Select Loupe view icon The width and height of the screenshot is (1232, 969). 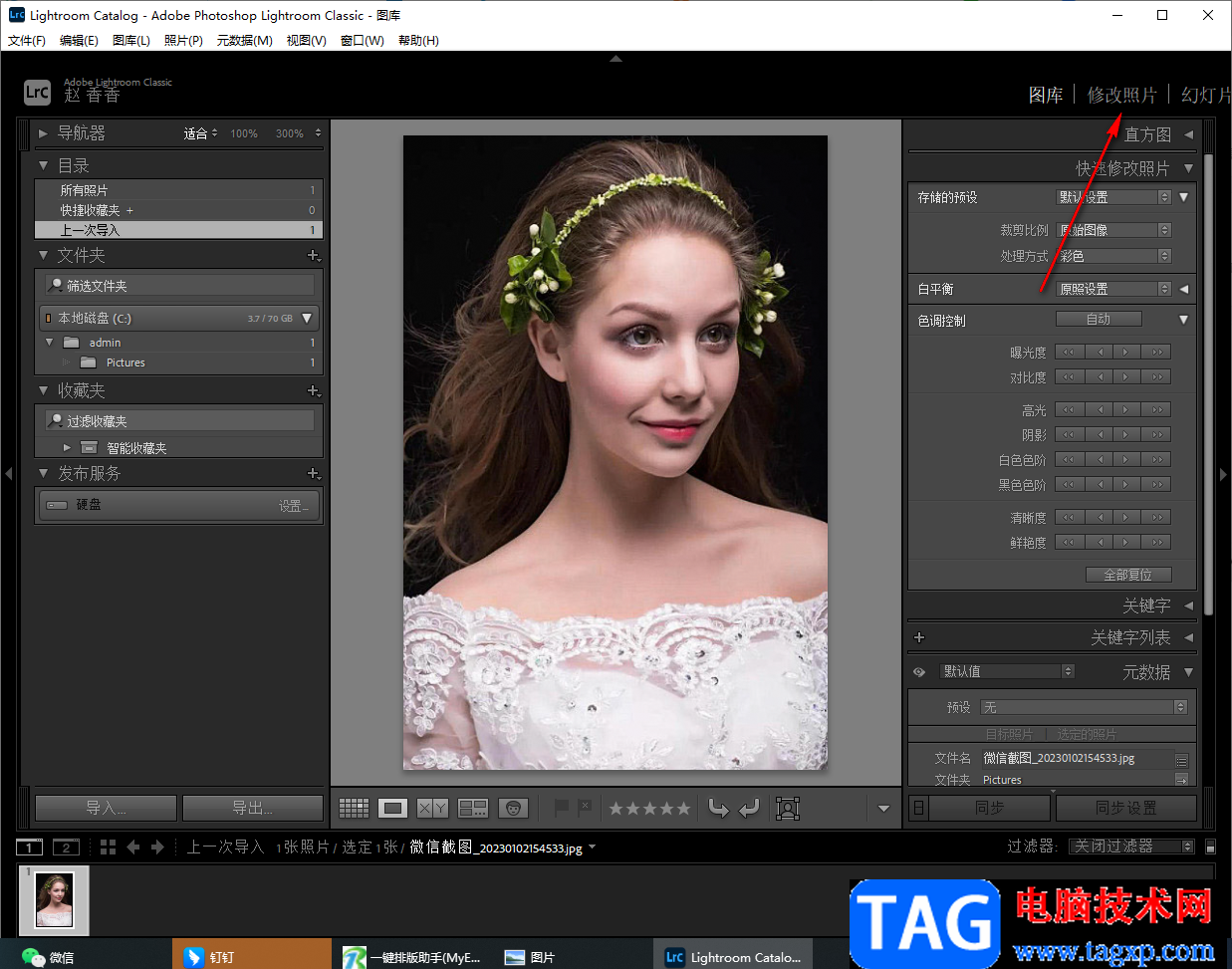click(x=392, y=808)
